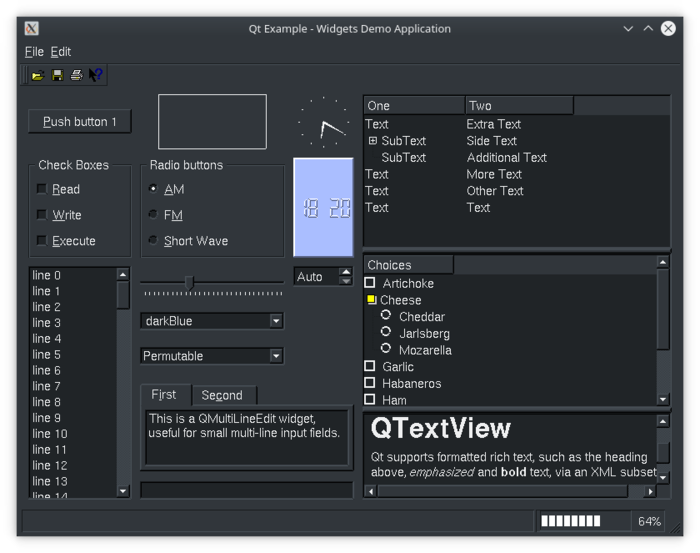Click the LCD number display showing 18 20
The width and height of the screenshot is (700, 553).
pos(324,208)
